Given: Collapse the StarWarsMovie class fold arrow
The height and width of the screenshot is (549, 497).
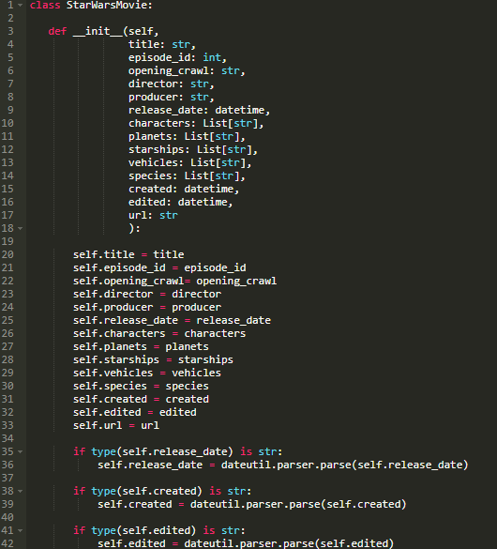Looking at the screenshot, I should (x=20, y=5).
